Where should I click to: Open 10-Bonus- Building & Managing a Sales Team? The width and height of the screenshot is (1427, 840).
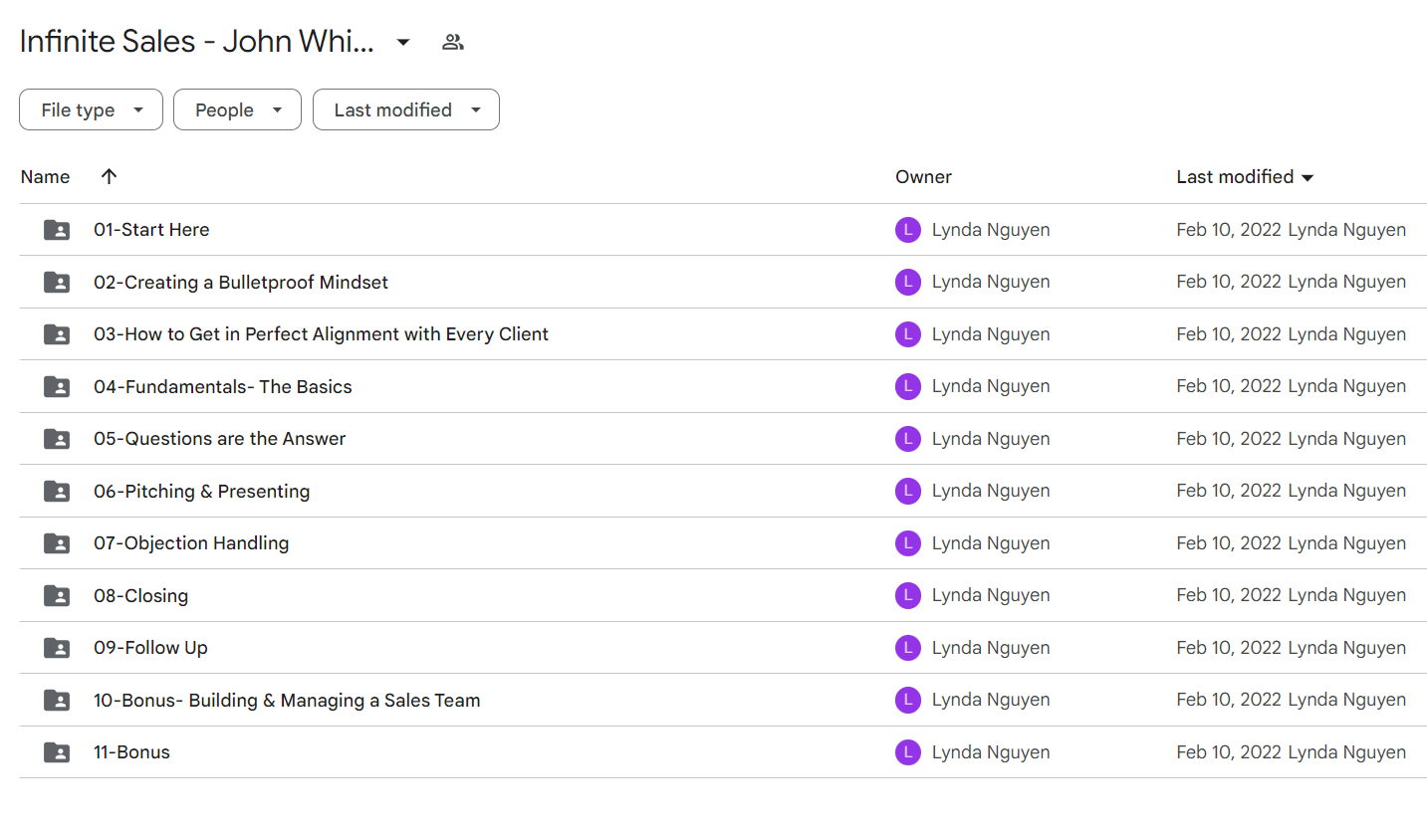pos(287,701)
